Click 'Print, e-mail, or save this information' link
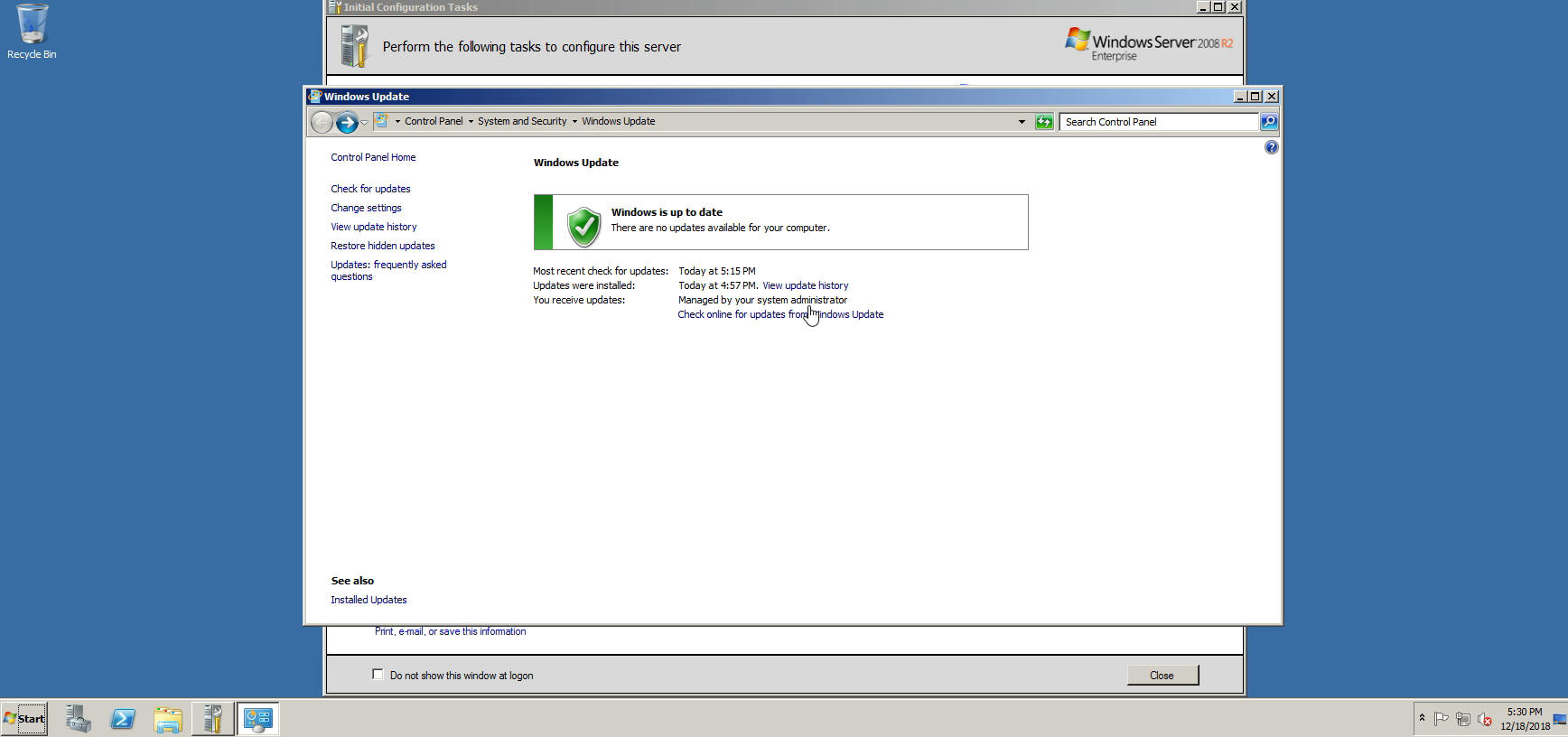Viewport: 1568px width, 737px height. [x=450, y=631]
